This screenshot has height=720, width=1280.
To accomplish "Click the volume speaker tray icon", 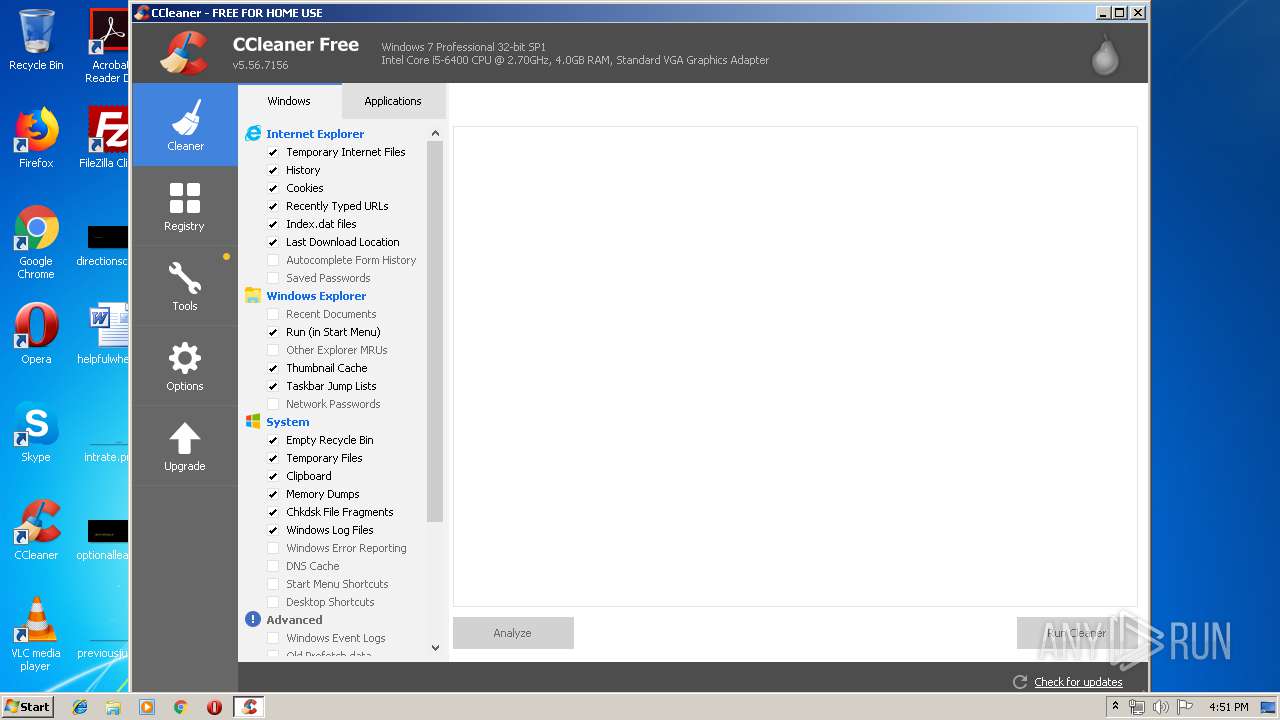I will (x=1161, y=707).
